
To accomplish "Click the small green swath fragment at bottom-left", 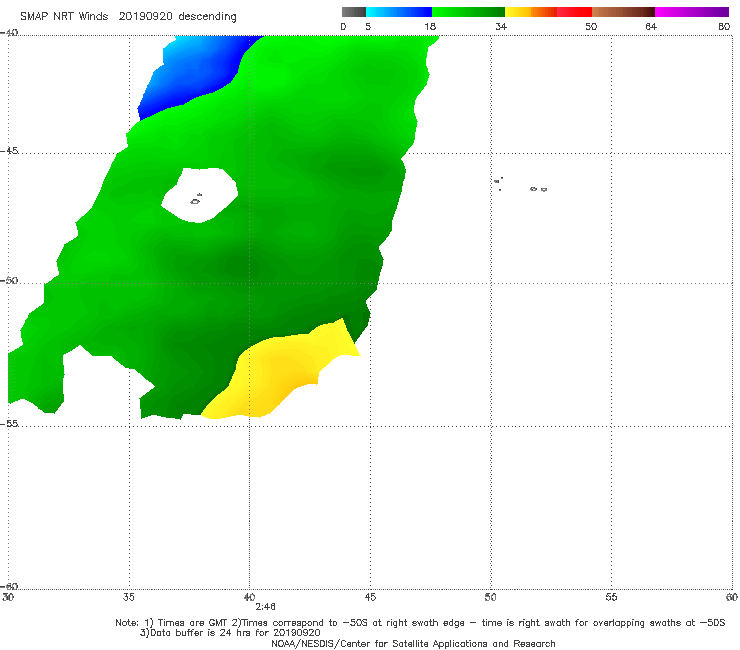I will pos(35,380).
